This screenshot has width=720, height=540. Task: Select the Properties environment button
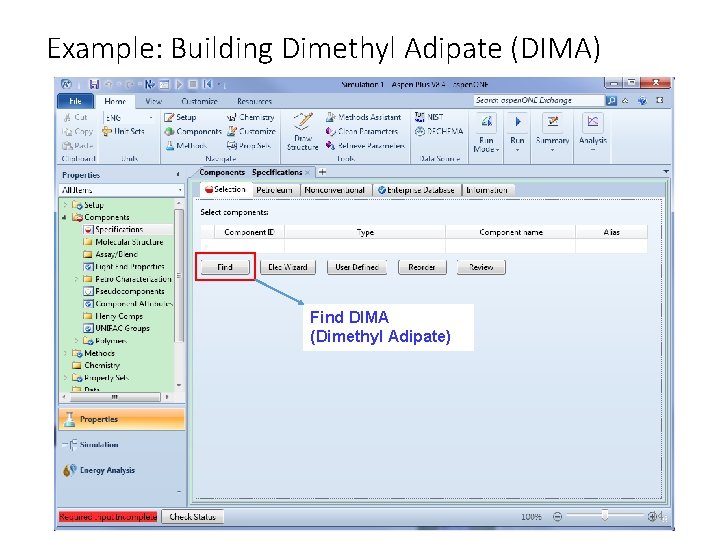(122, 419)
